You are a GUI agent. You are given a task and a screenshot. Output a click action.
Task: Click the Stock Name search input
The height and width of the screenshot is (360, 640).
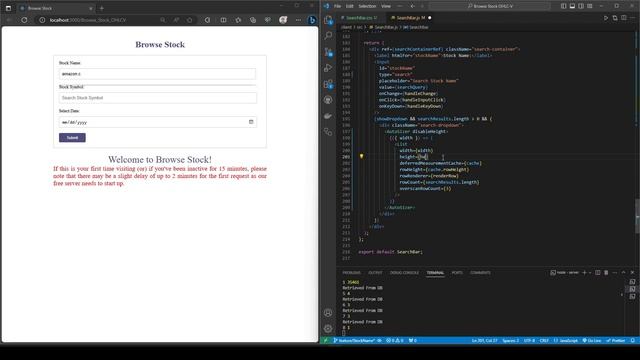[x=158, y=74]
